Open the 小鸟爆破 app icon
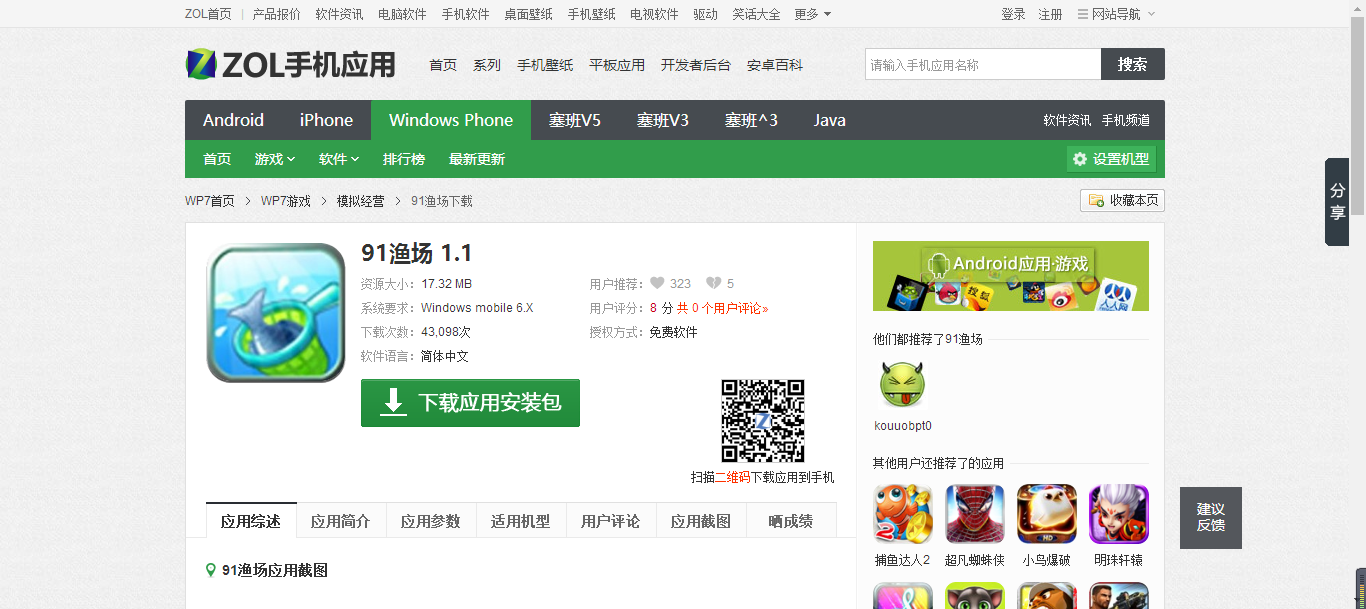 pyautogui.click(x=1046, y=514)
